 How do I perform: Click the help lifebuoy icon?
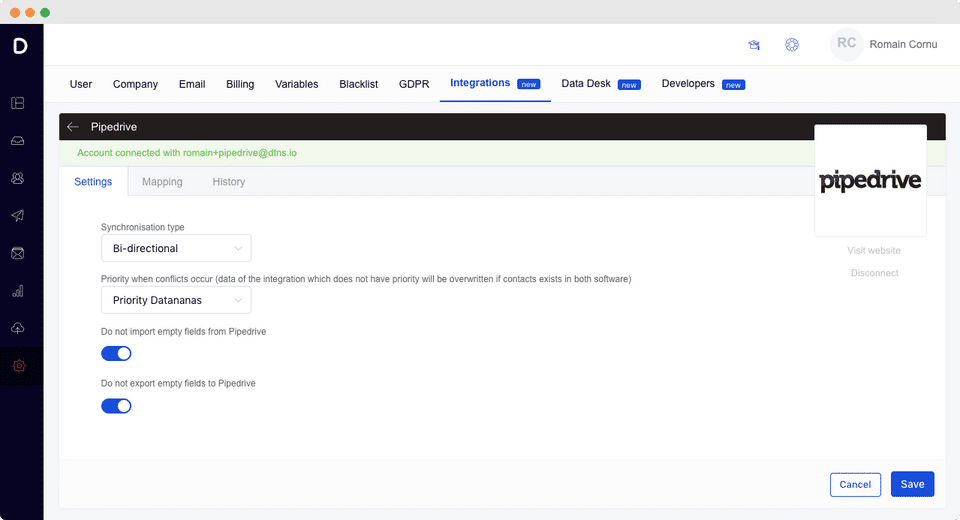point(792,45)
